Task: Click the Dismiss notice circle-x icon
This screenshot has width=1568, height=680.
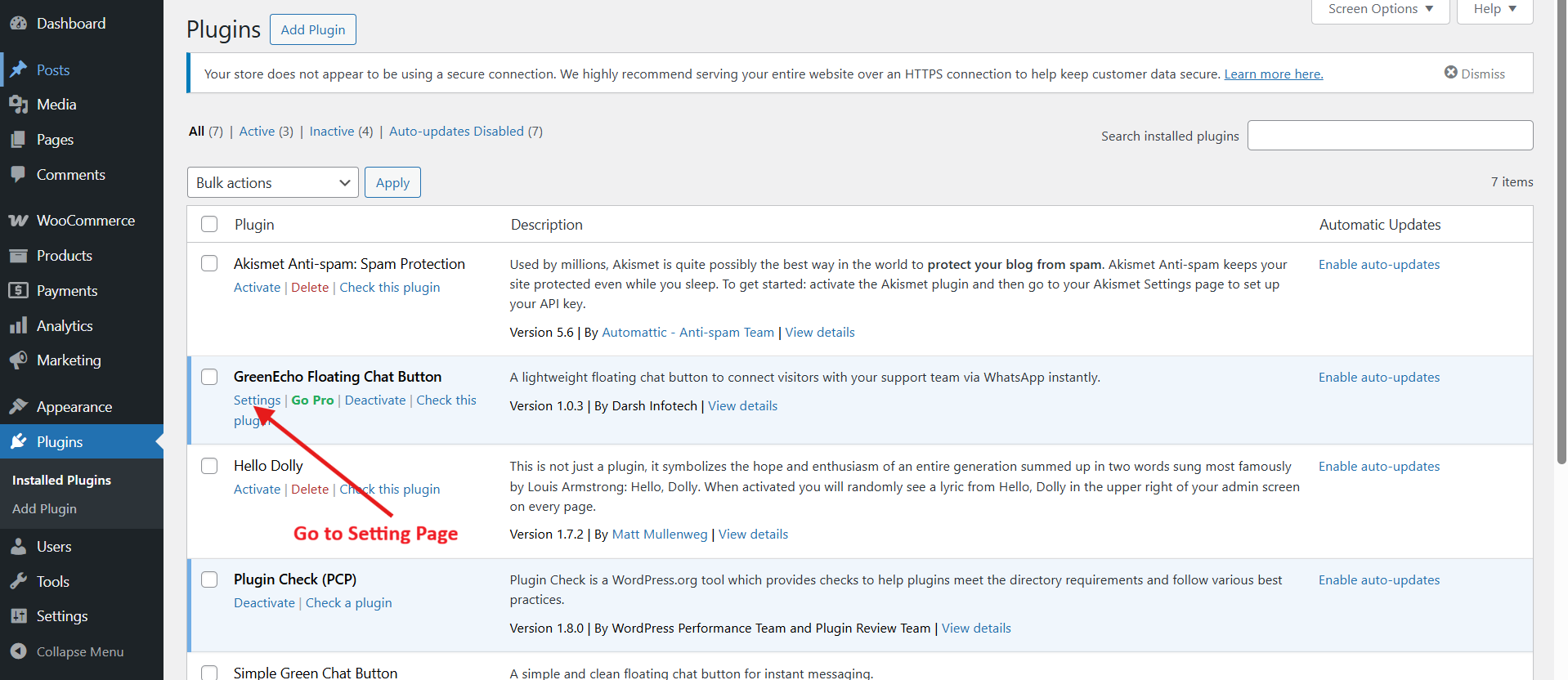Action: click(x=1451, y=73)
